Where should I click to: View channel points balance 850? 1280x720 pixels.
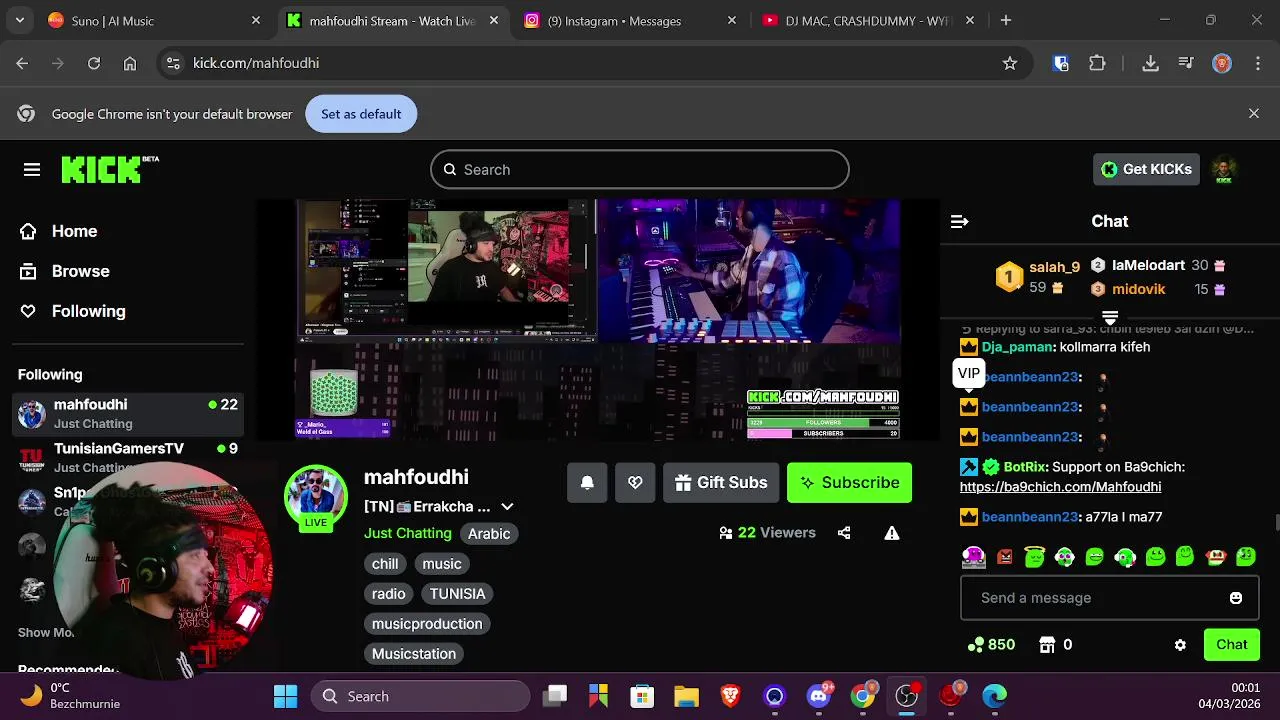click(991, 645)
